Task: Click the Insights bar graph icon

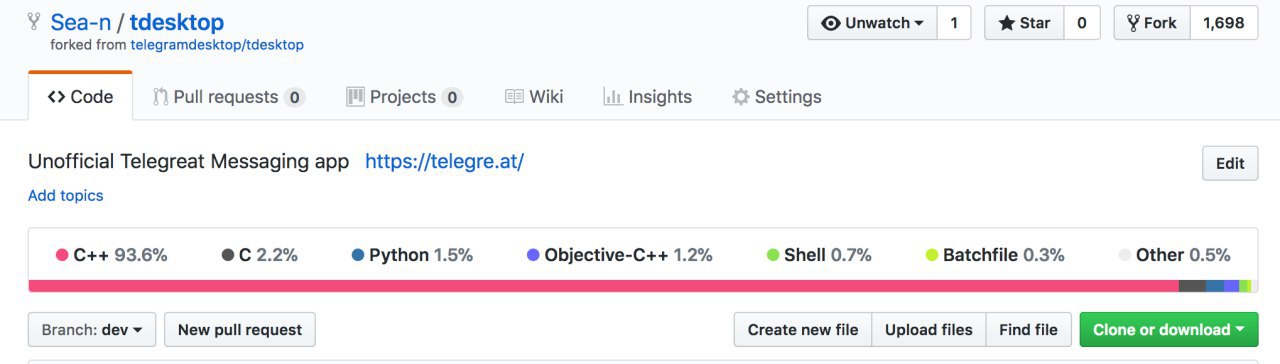Action: (x=612, y=97)
